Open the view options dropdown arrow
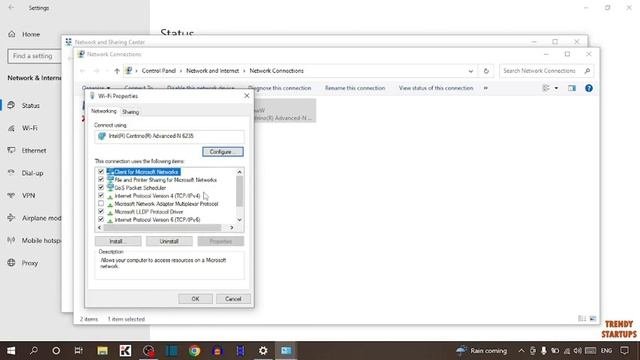Image resolution: width=640 pixels, height=360 pixels. (x=556, y=89)
